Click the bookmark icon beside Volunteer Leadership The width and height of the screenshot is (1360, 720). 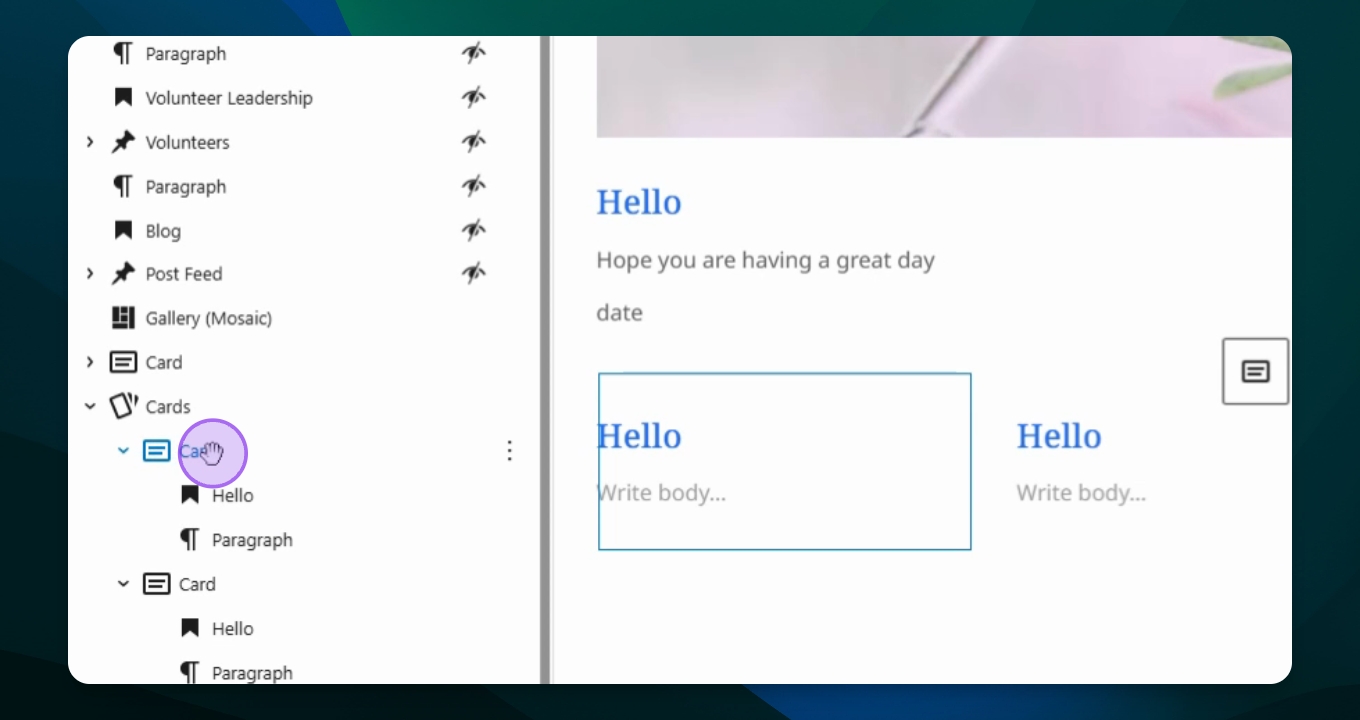(x=123, y=98)
